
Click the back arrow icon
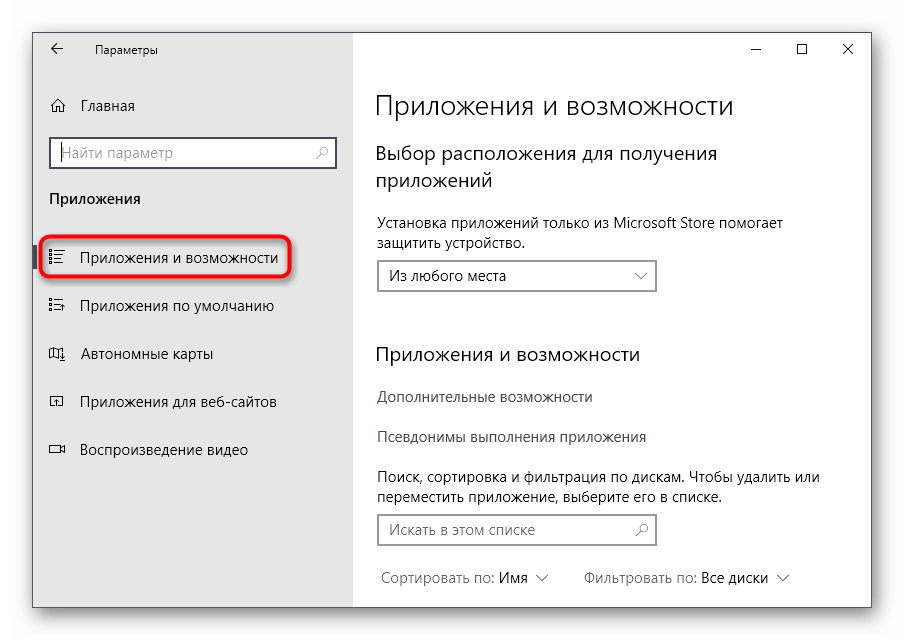point(57,49)
